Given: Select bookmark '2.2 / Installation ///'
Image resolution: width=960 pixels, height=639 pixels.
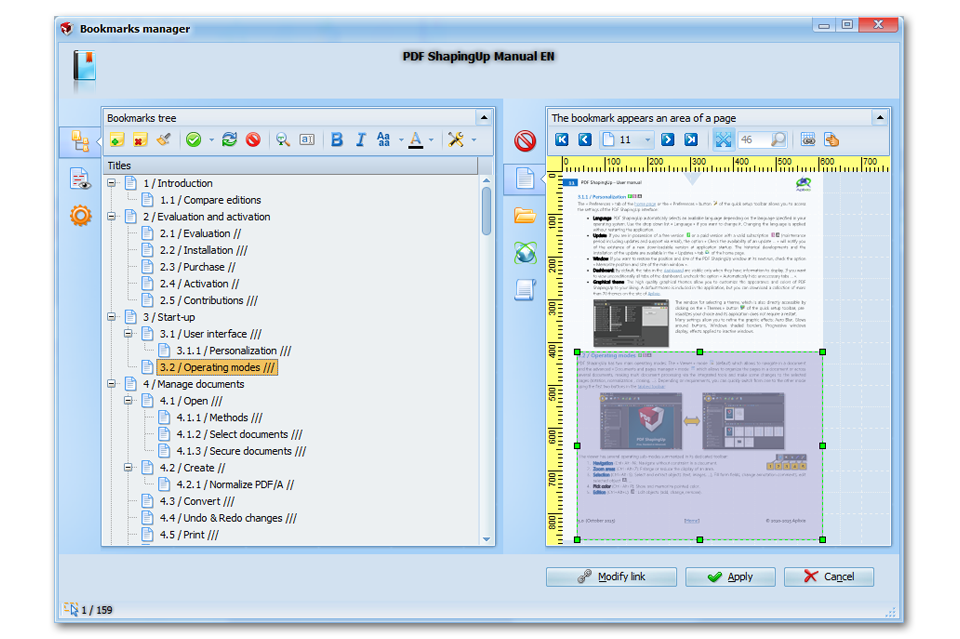Looking at the screenshot, I should click(x=203, y=250).
